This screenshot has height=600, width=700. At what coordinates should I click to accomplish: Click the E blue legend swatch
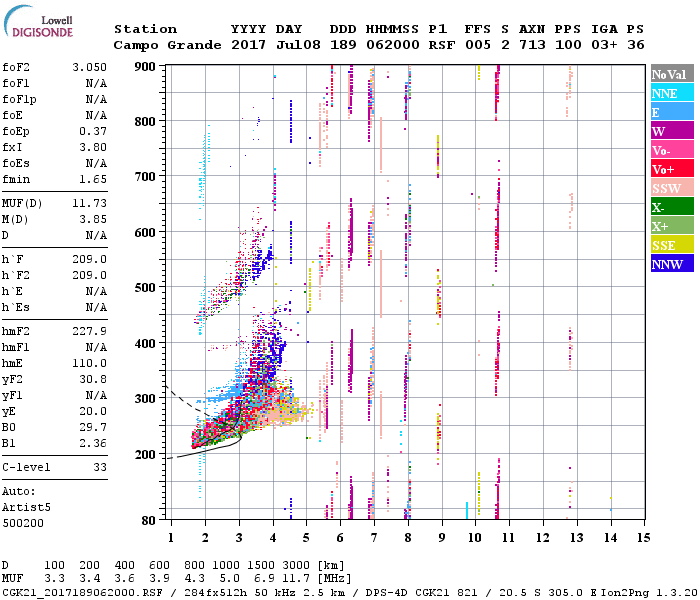point(672,112)
